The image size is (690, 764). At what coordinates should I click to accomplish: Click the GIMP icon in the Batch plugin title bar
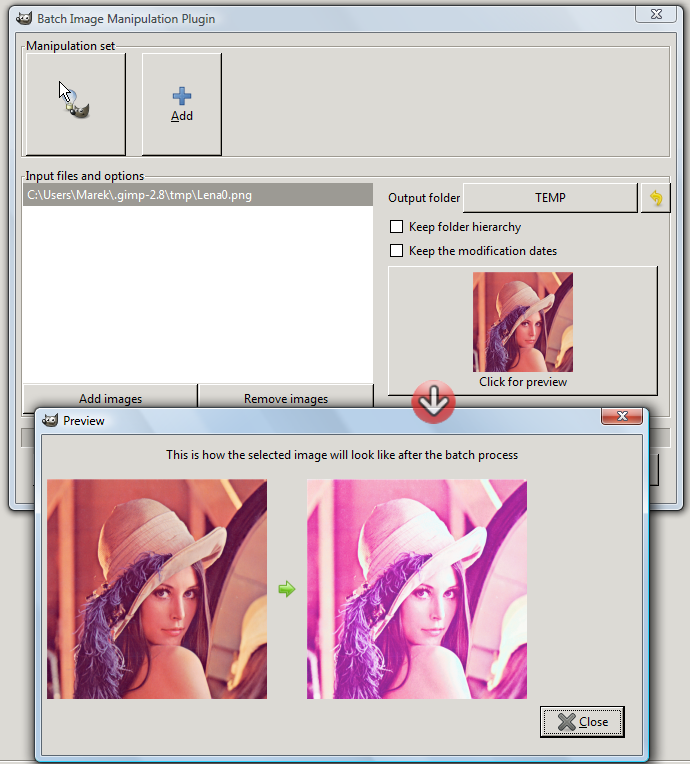pyautogui.click(x=24, y=19)
